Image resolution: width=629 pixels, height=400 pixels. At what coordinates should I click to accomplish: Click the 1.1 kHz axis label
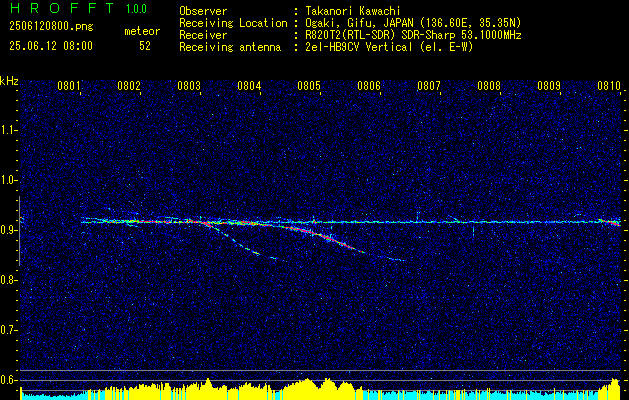pos(9,131)
